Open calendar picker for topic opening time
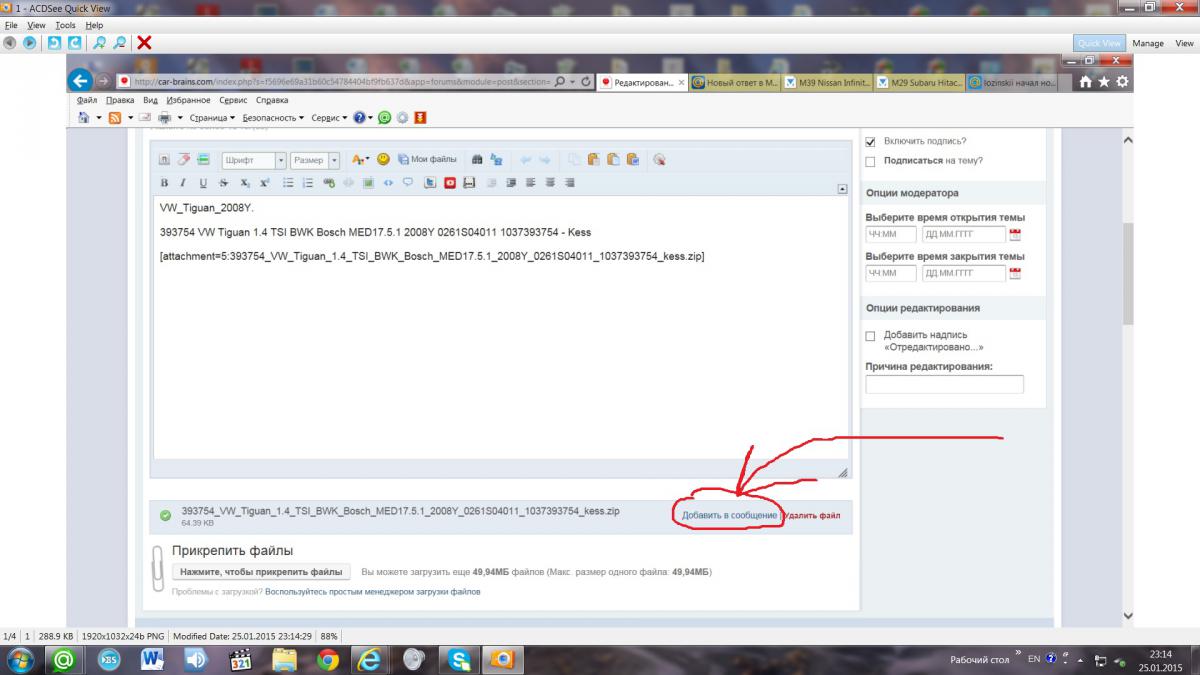 [x=1016, y=235]
